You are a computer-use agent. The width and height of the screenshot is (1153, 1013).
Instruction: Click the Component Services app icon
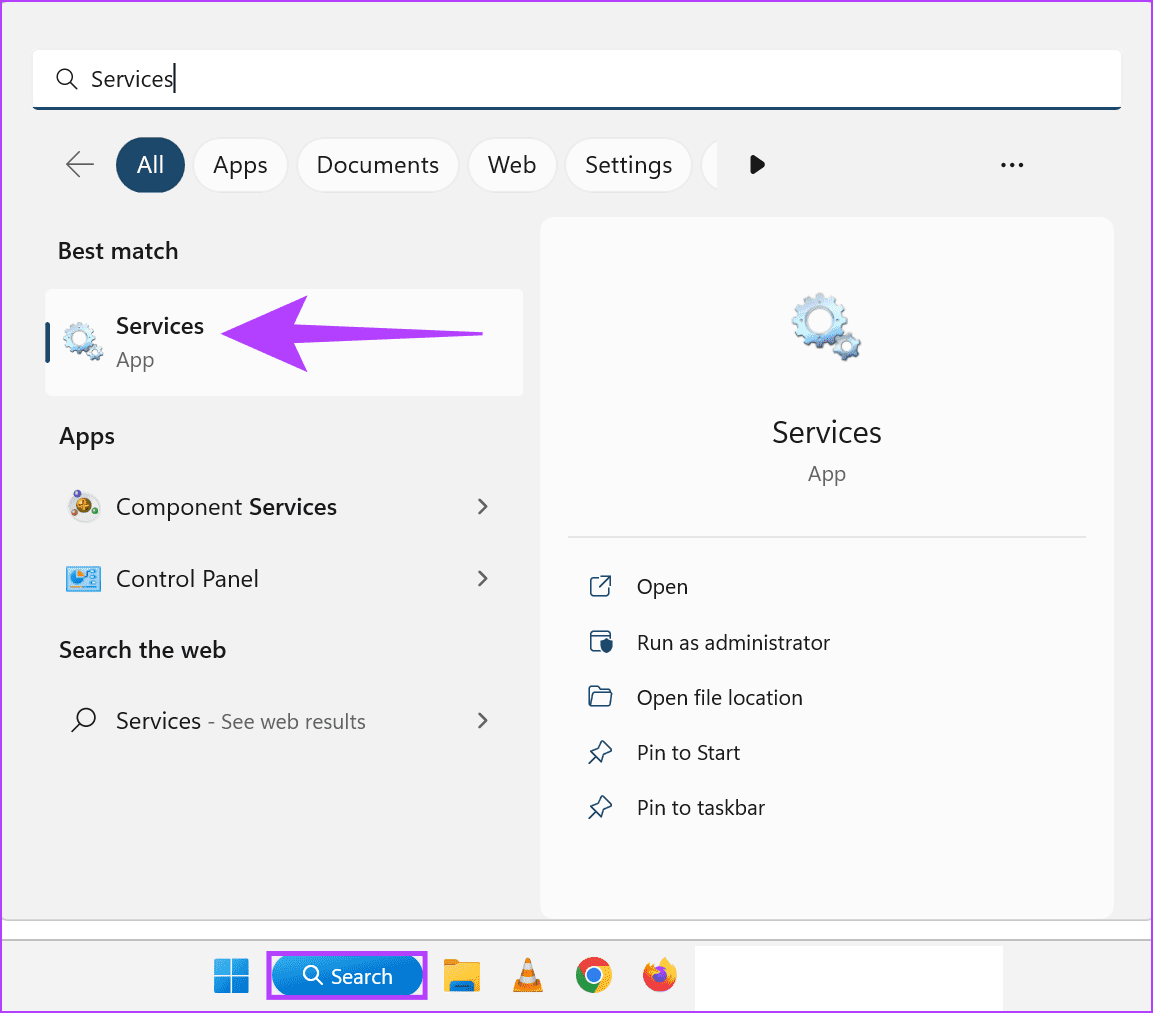pos(84,506)
